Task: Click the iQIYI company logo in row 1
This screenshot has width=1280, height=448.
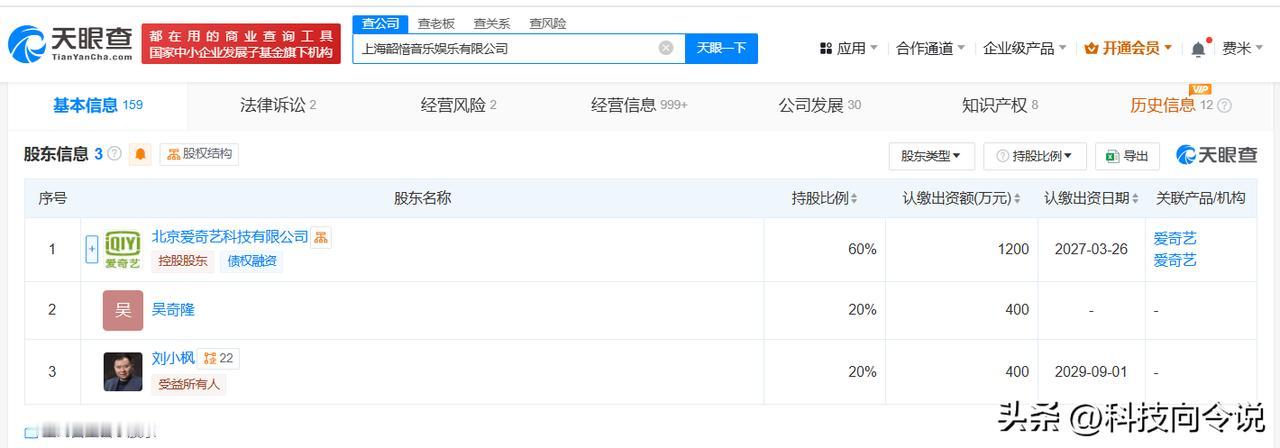Action: [123, 249]
